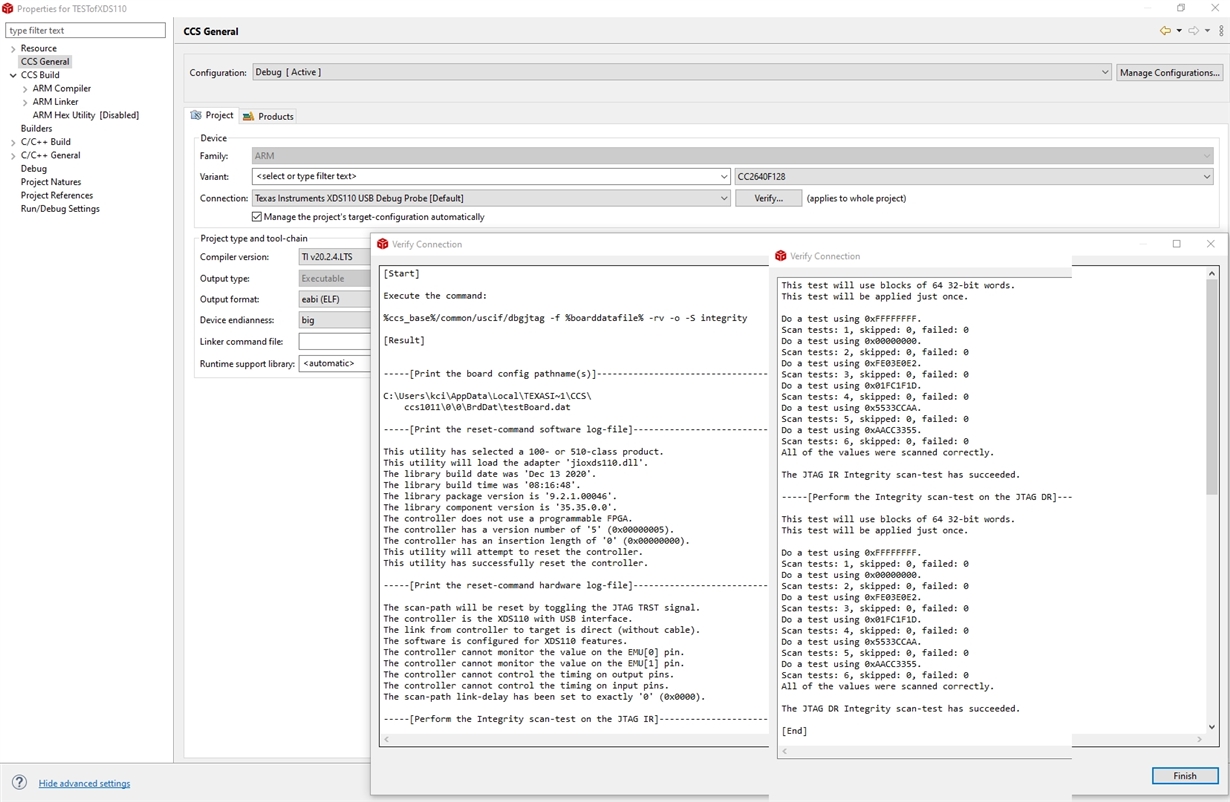The width and height of the screenshot is (1230, 802).
Task: Select Project References tree item
Action: (57, 195)
